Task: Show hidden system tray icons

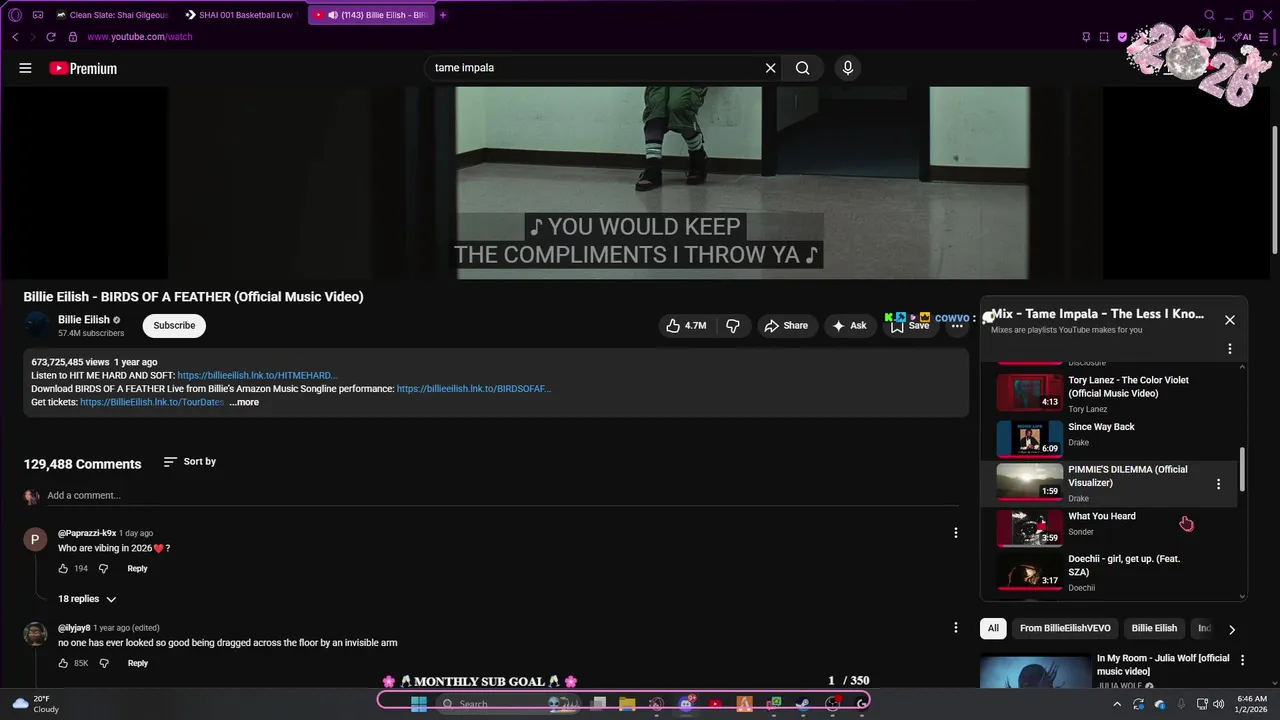Action: [x=1117, y=704]
